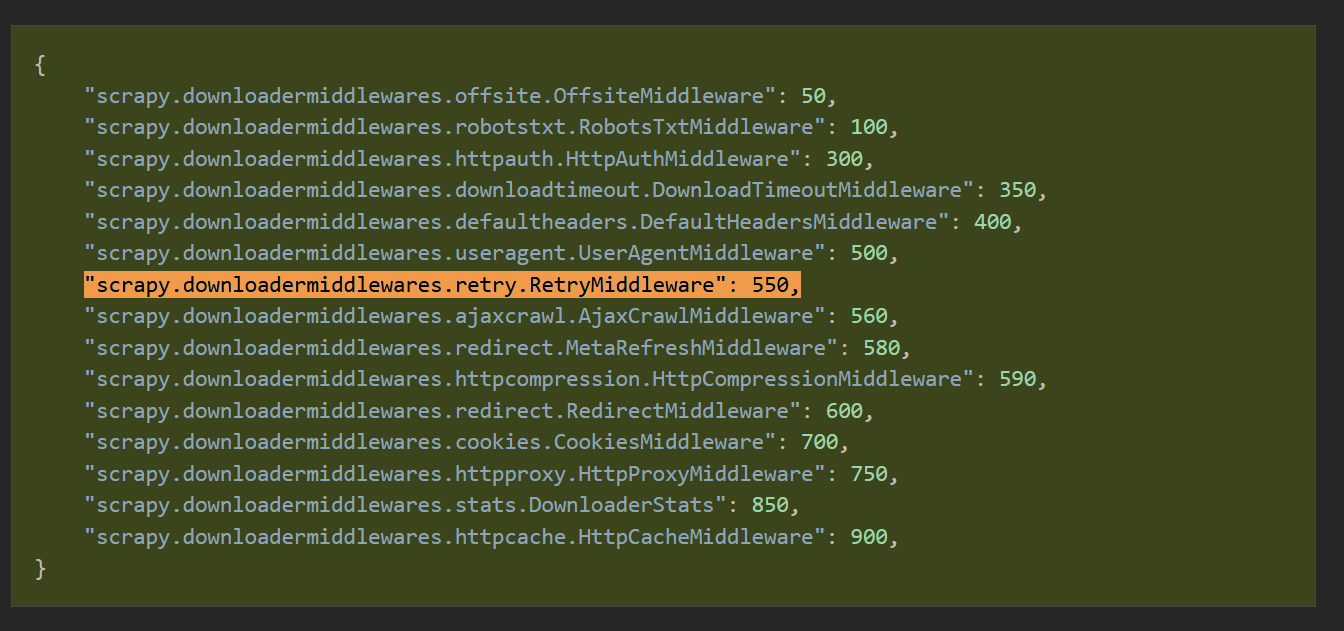The height and width of the screenshot is (631, 1344).
Task: Click the RedirectMiddleware value 600
Action: [x=844, y=411]
